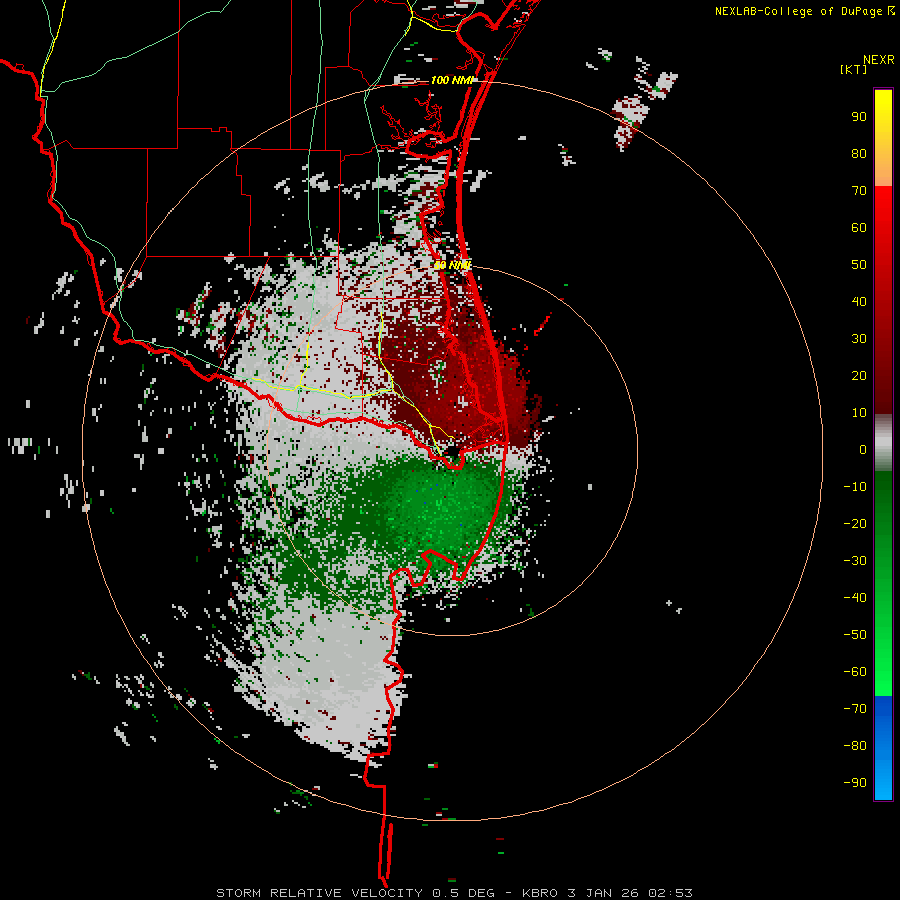Click the blue bottom color bar segment

point(883,748)
